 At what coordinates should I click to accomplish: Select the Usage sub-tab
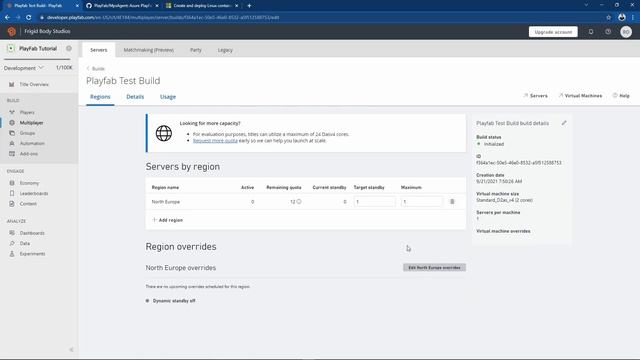point(168,97)
